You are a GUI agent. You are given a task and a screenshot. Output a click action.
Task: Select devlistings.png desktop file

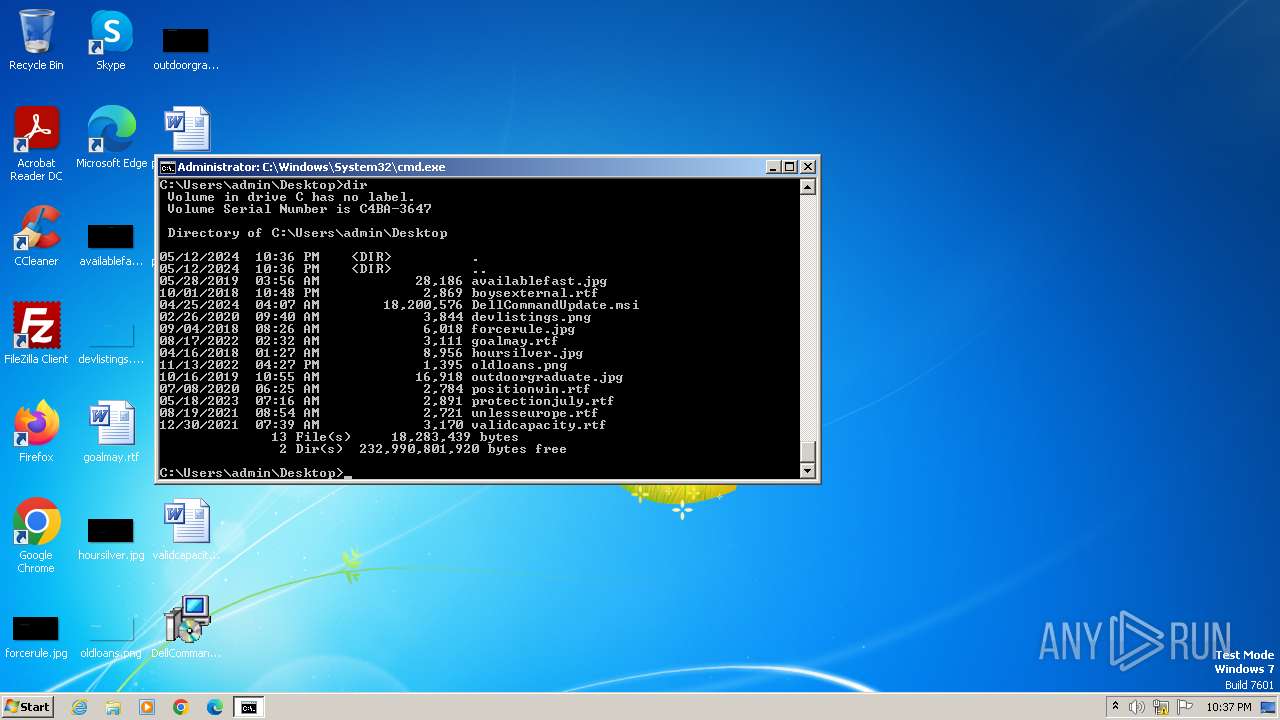coord(111,343)
